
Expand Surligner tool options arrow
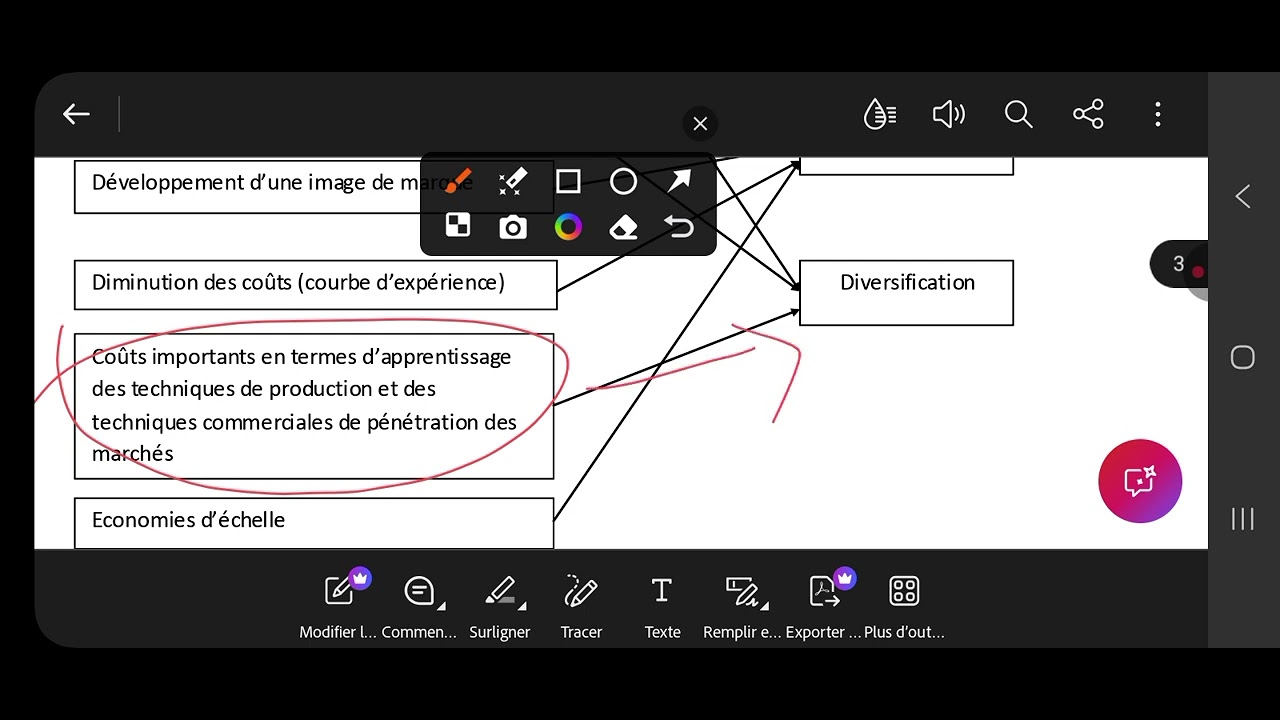(x=522, y=605)
